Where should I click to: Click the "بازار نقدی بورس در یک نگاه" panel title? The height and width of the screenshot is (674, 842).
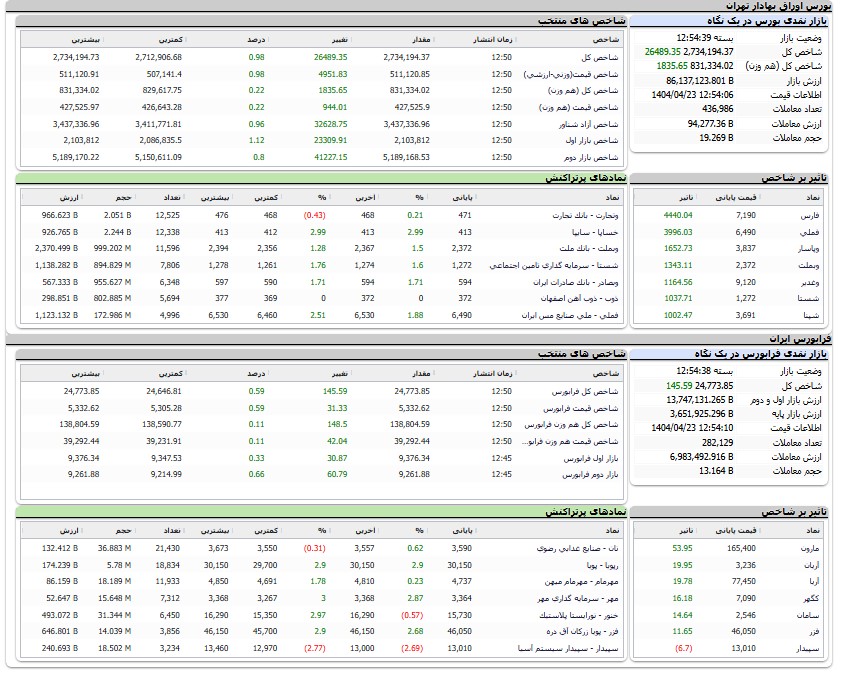[767, 21]
